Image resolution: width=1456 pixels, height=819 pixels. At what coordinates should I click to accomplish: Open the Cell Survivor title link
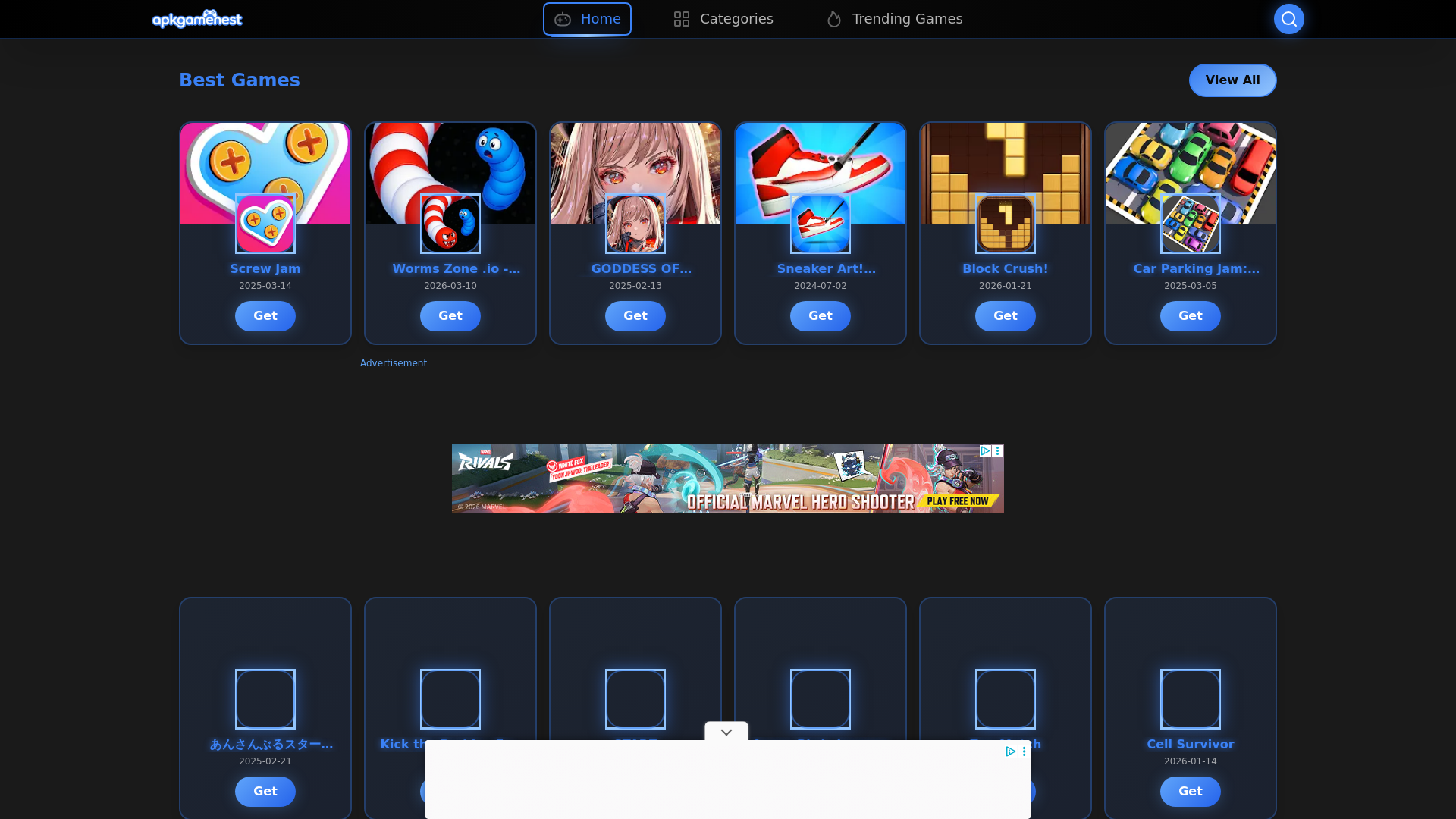pos(1191,745)
